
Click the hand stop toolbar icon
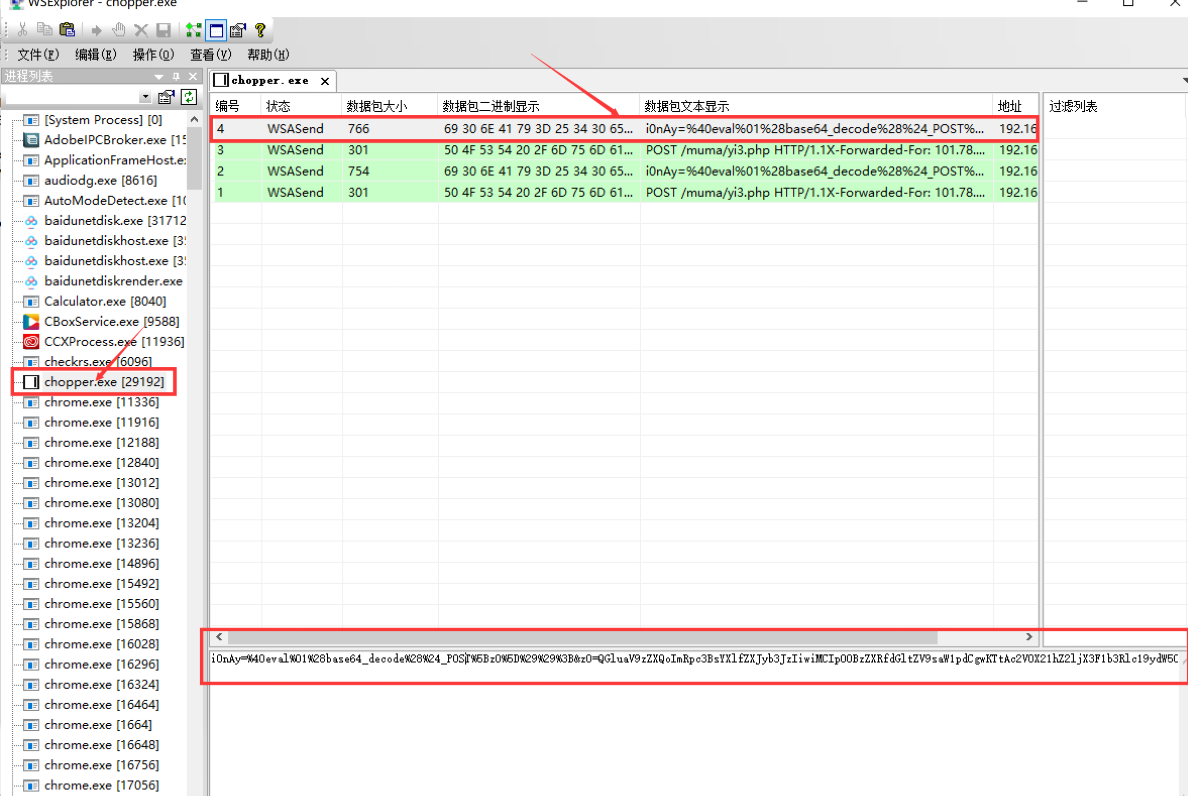click(x=119, y=30)
